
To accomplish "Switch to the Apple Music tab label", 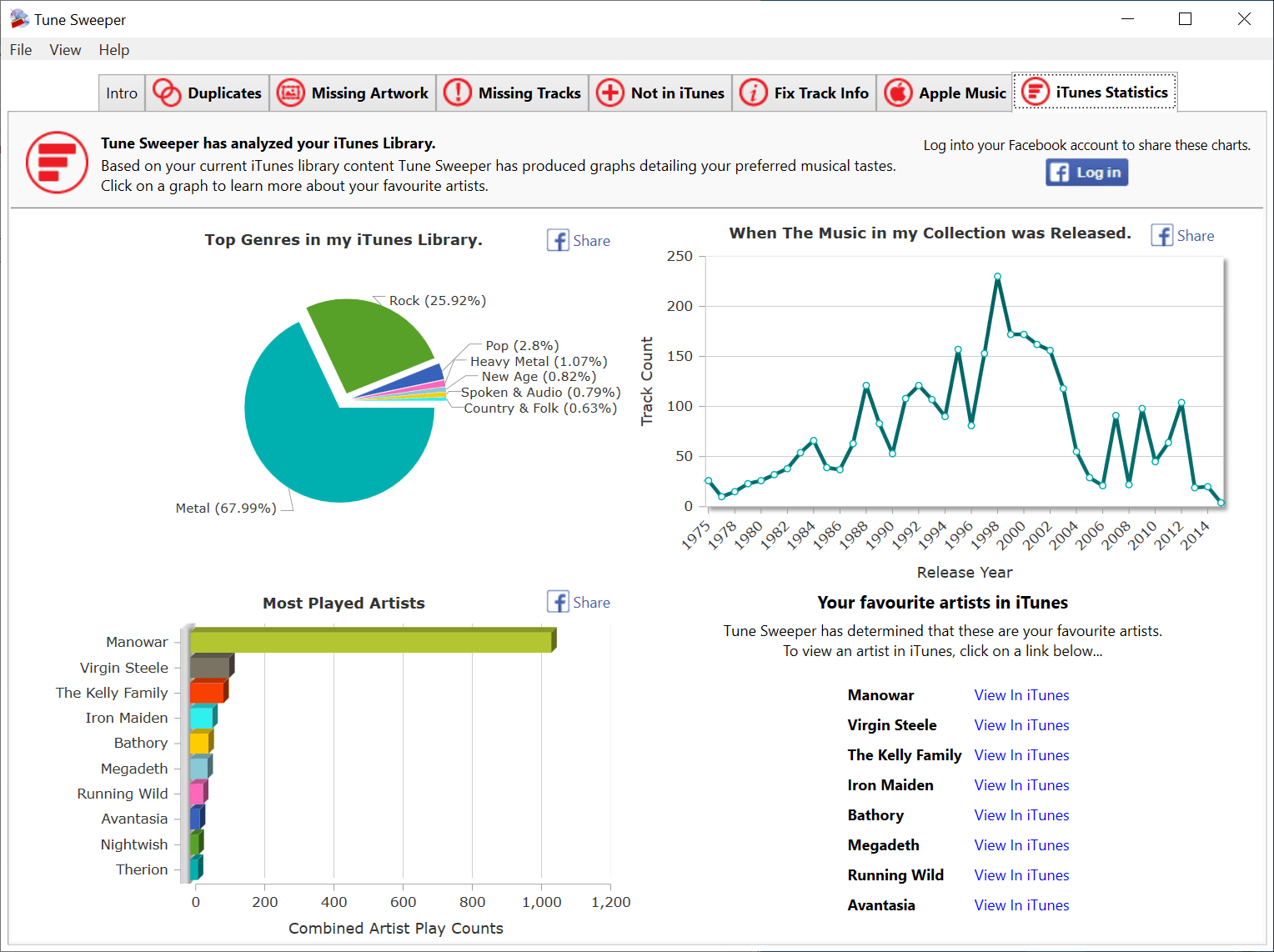I will 962,93.
